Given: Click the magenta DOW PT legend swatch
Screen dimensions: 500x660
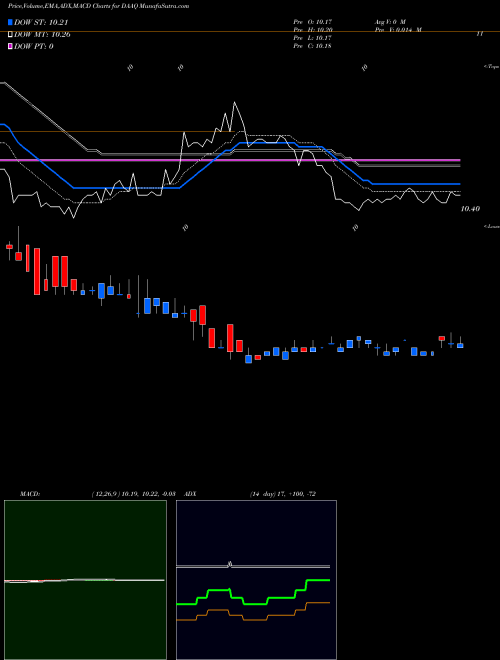Looking at the screenshot, I should click(10, 46).
